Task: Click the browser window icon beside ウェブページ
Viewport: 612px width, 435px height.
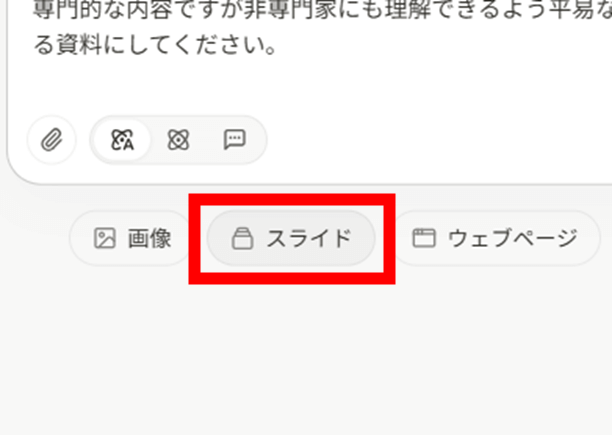Action: tap(424, 238)
